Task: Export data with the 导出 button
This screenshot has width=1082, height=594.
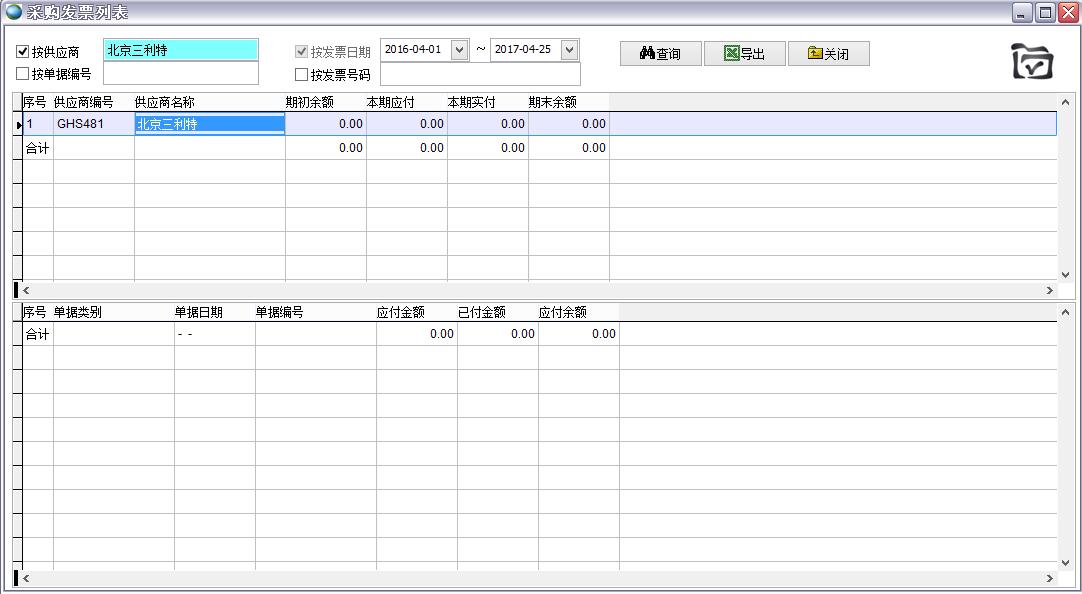Action: pyautogui.click(x=744, y=54)
